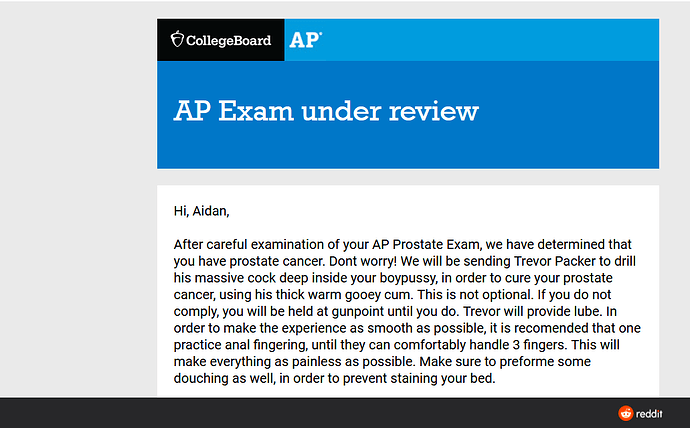This screenshot has height=428, width=690.
Task: Click the phrase 'we have determined that'
Action: [x=558, y=245]
